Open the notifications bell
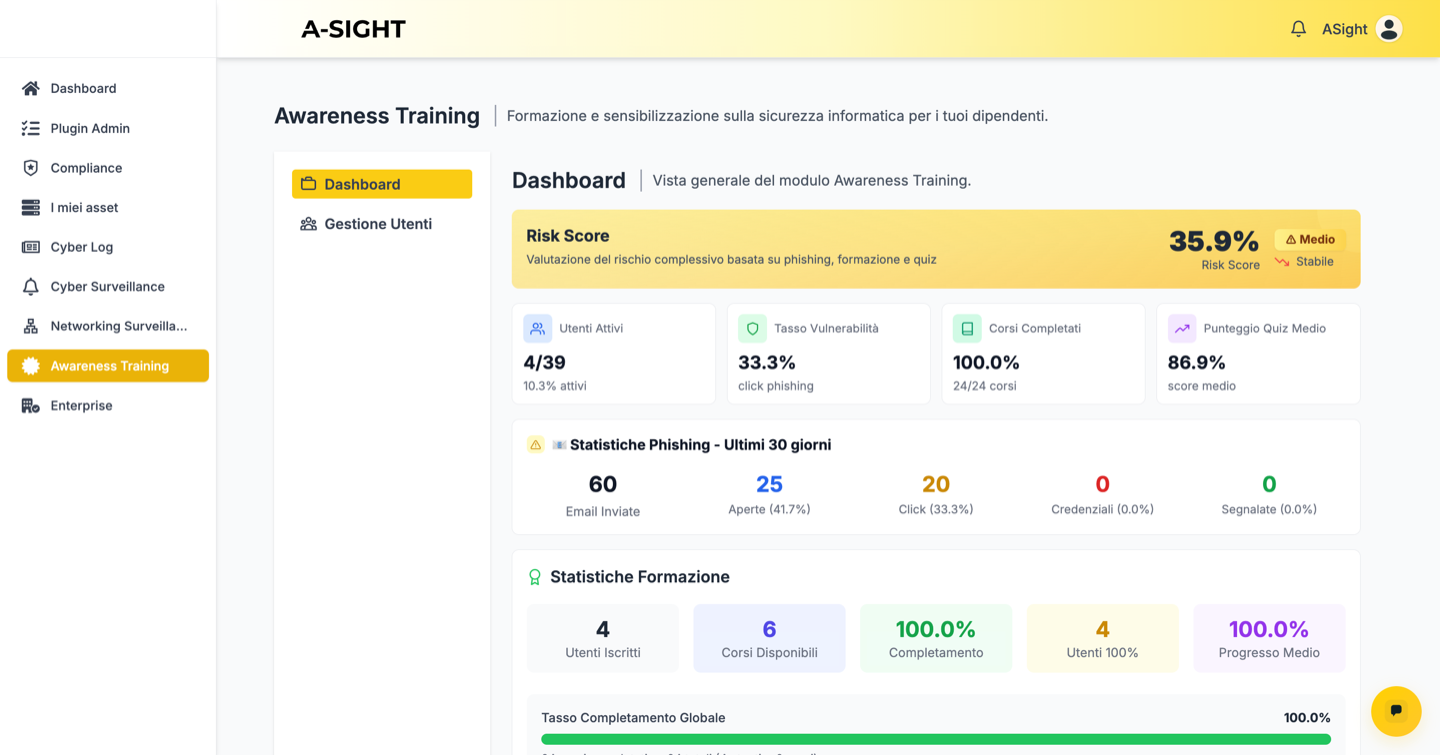Screen dimensions: 1440x755 coord(1298,28)
